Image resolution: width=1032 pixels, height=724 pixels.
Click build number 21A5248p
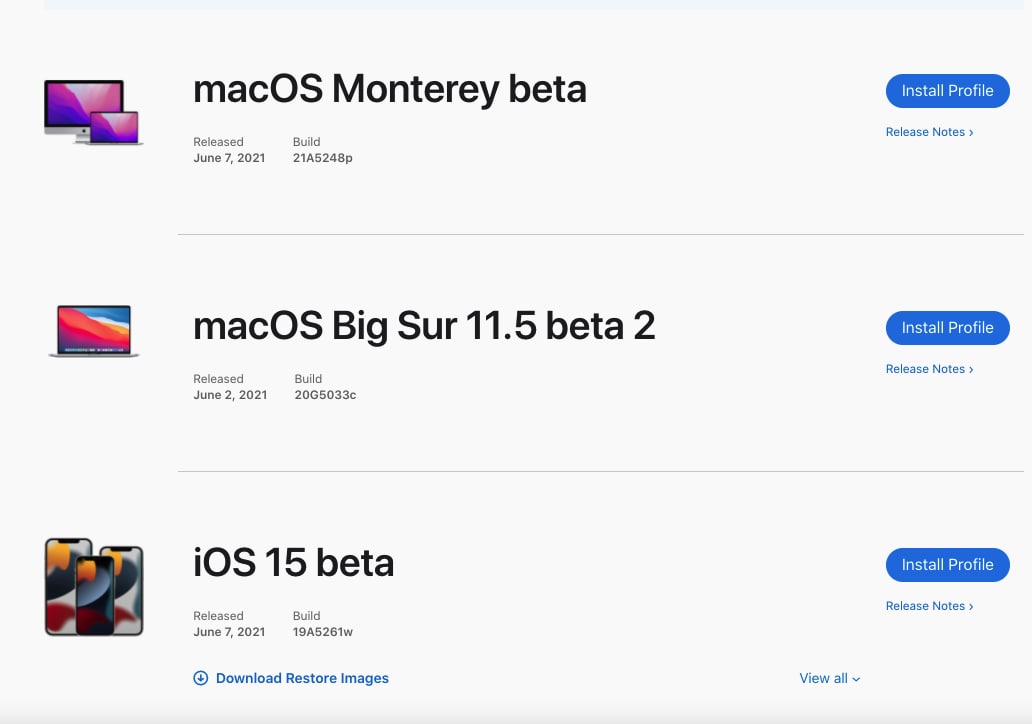322,158
